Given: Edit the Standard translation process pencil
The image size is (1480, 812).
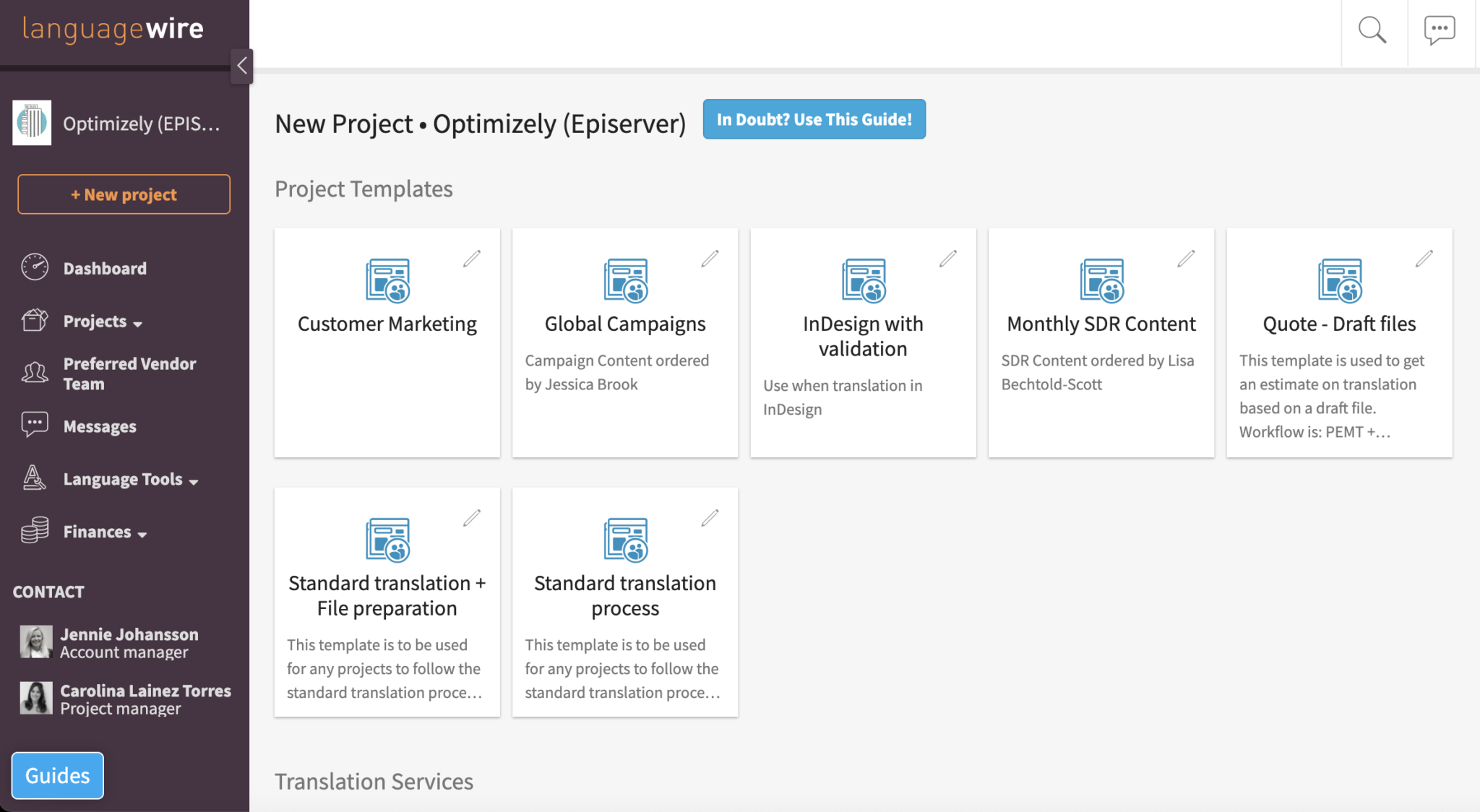Looking at the screenshot, I should 710,518.
